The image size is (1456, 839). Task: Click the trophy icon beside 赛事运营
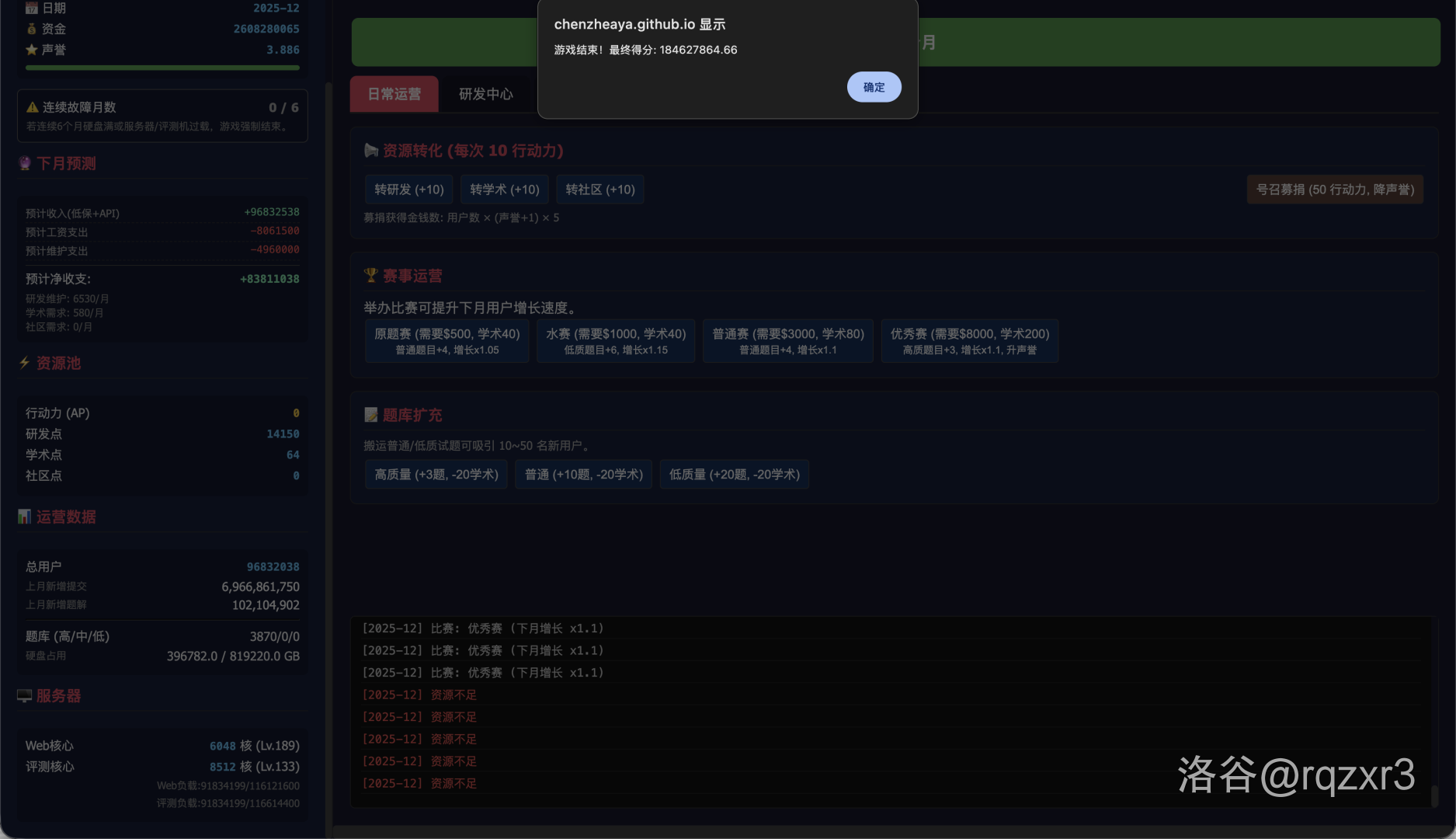(371, 275)
